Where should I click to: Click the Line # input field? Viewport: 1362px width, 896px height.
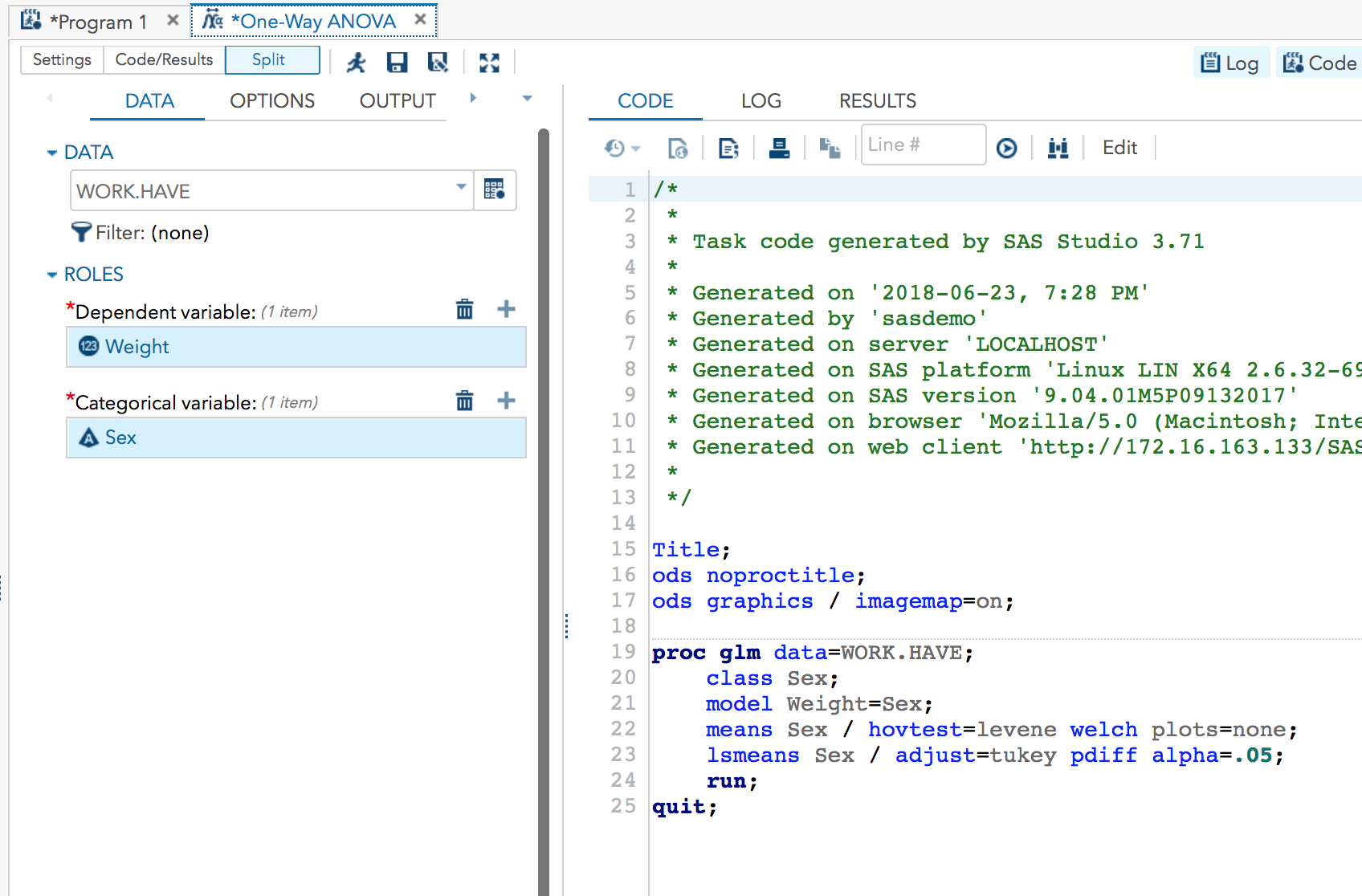point(922,145)
